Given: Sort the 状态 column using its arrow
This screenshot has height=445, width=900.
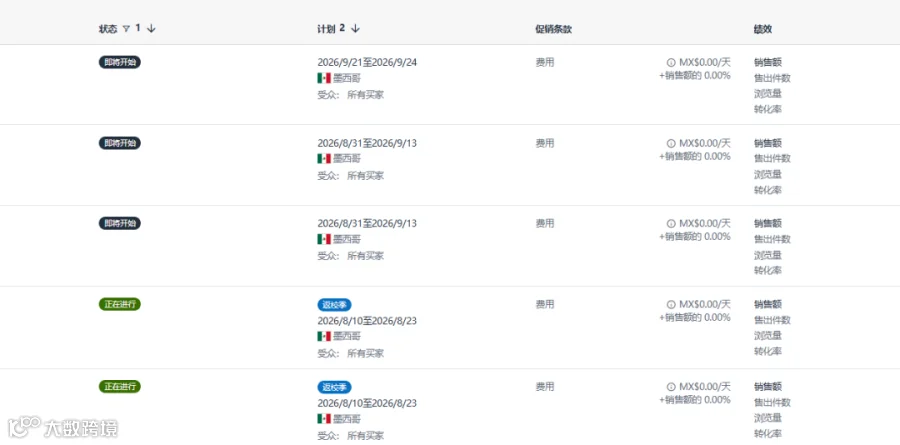Looking at the screenshot, I should [x=151, y=29].
